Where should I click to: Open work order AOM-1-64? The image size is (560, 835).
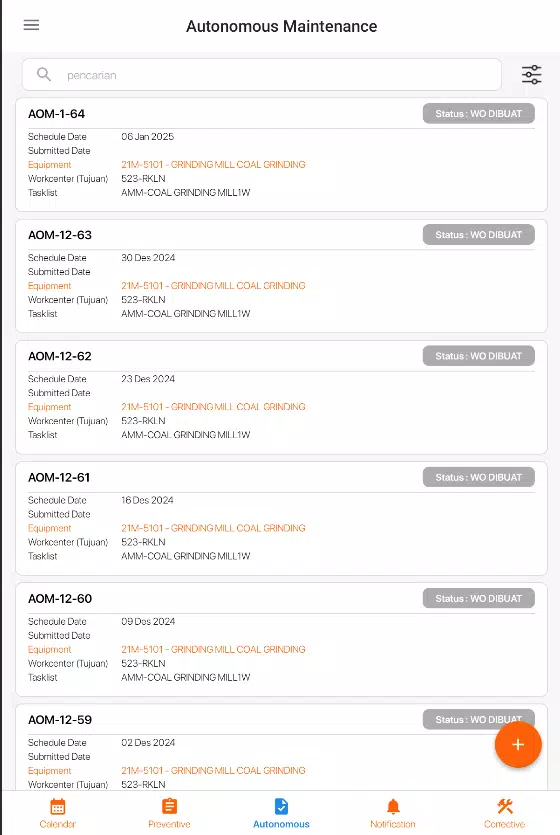(281, 154)
